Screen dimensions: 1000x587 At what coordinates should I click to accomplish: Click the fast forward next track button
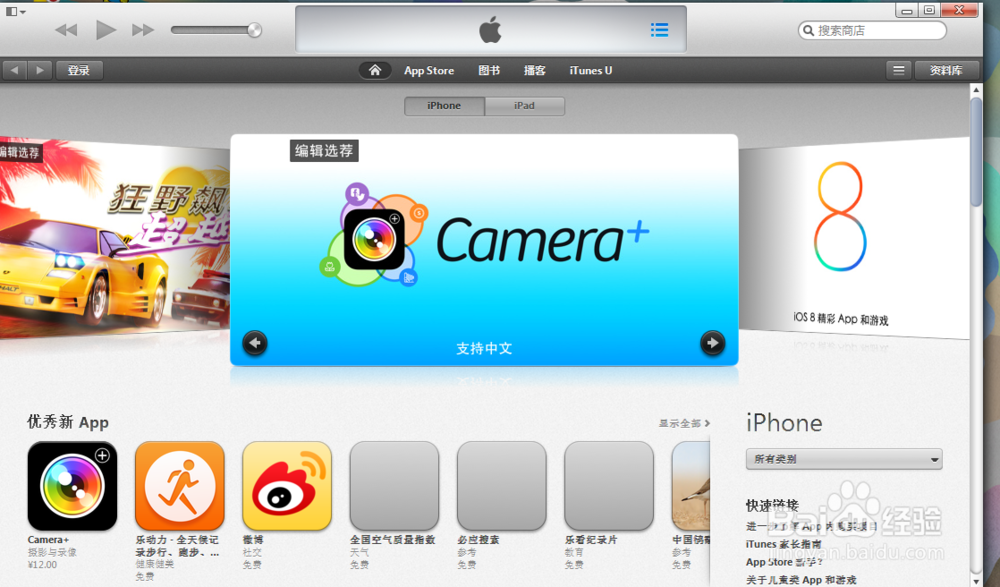[143, 30]
